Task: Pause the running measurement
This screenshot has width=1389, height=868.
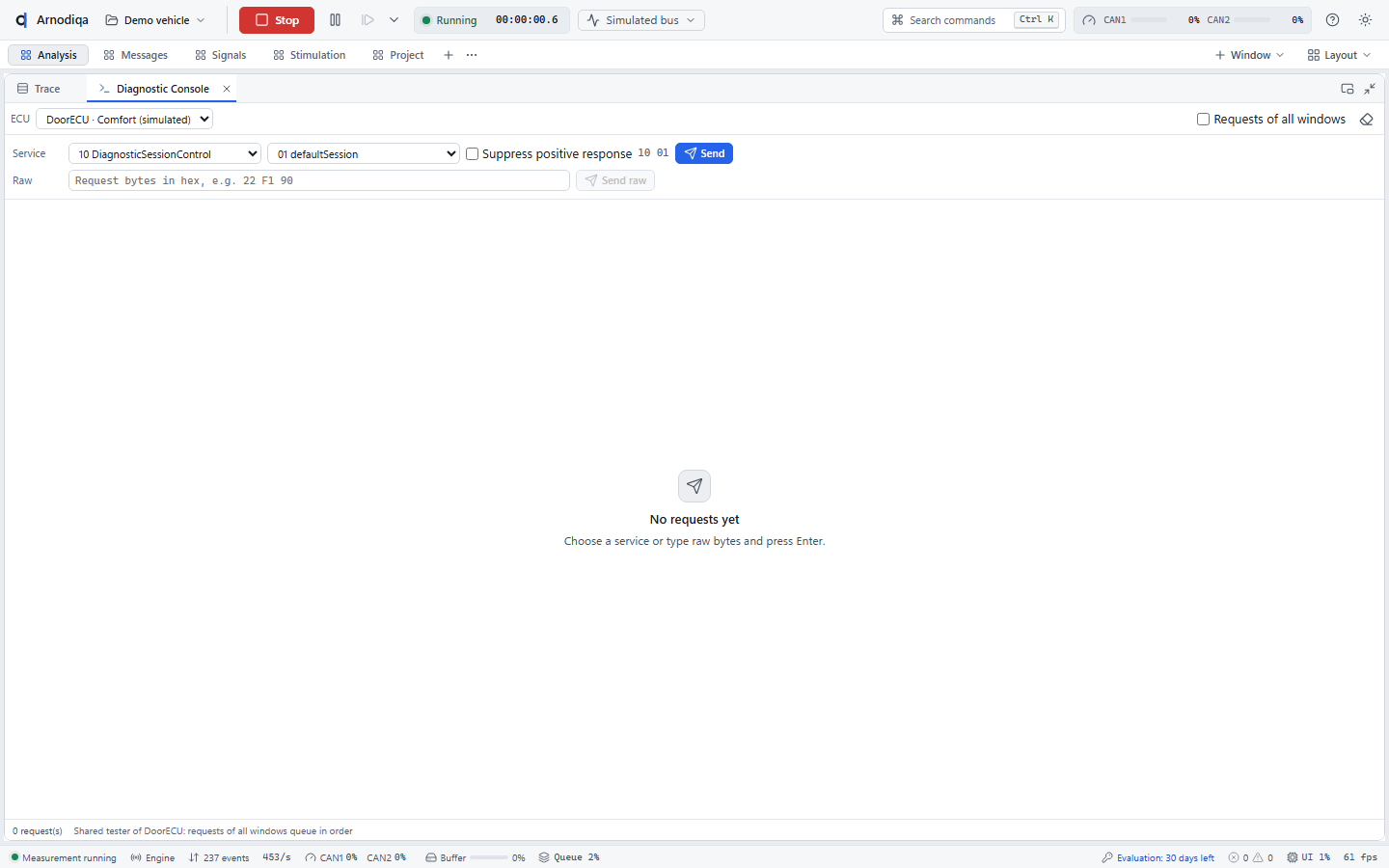Action: (335, 20)
